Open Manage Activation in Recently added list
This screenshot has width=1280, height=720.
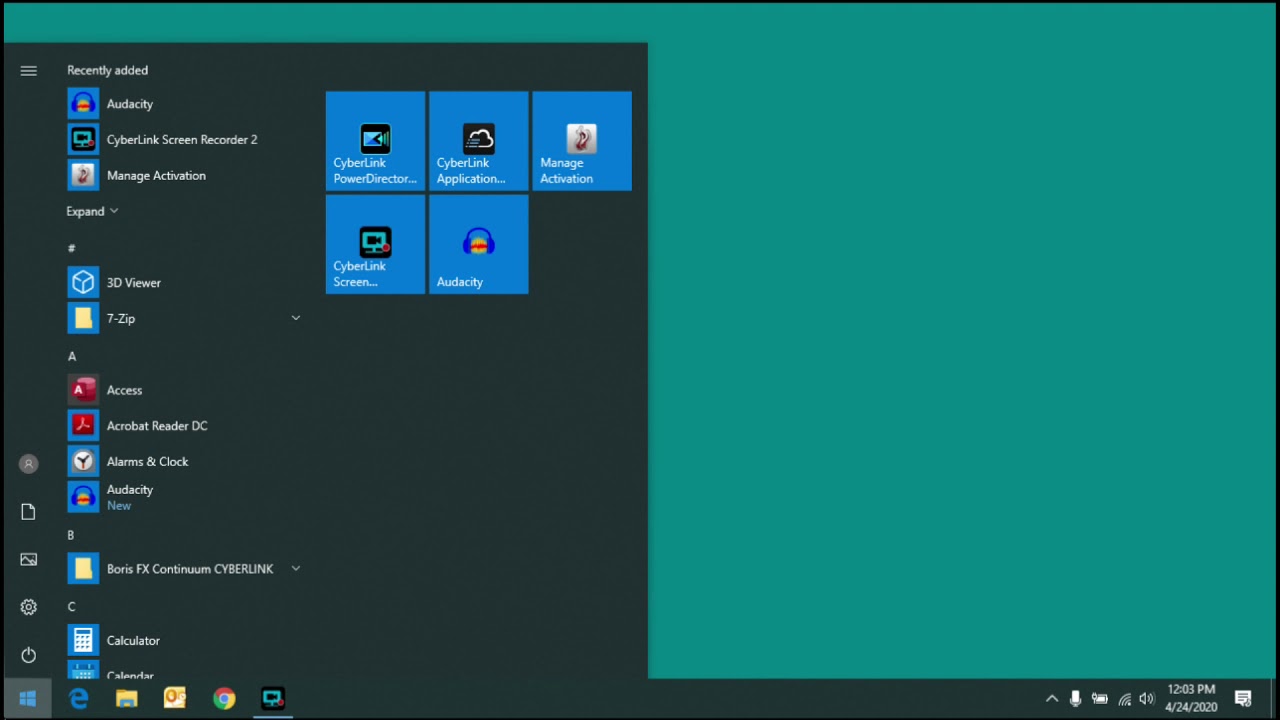pos(185,176)
